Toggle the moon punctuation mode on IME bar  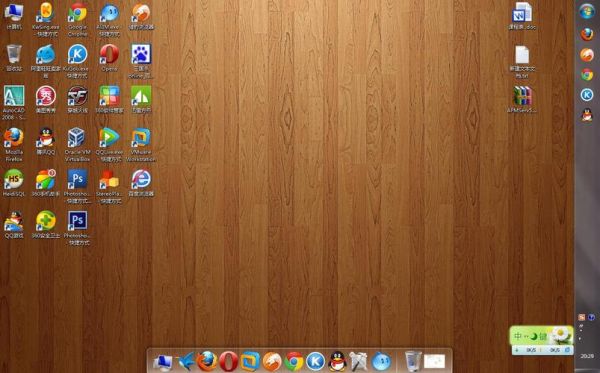click(x=533, y=337)
